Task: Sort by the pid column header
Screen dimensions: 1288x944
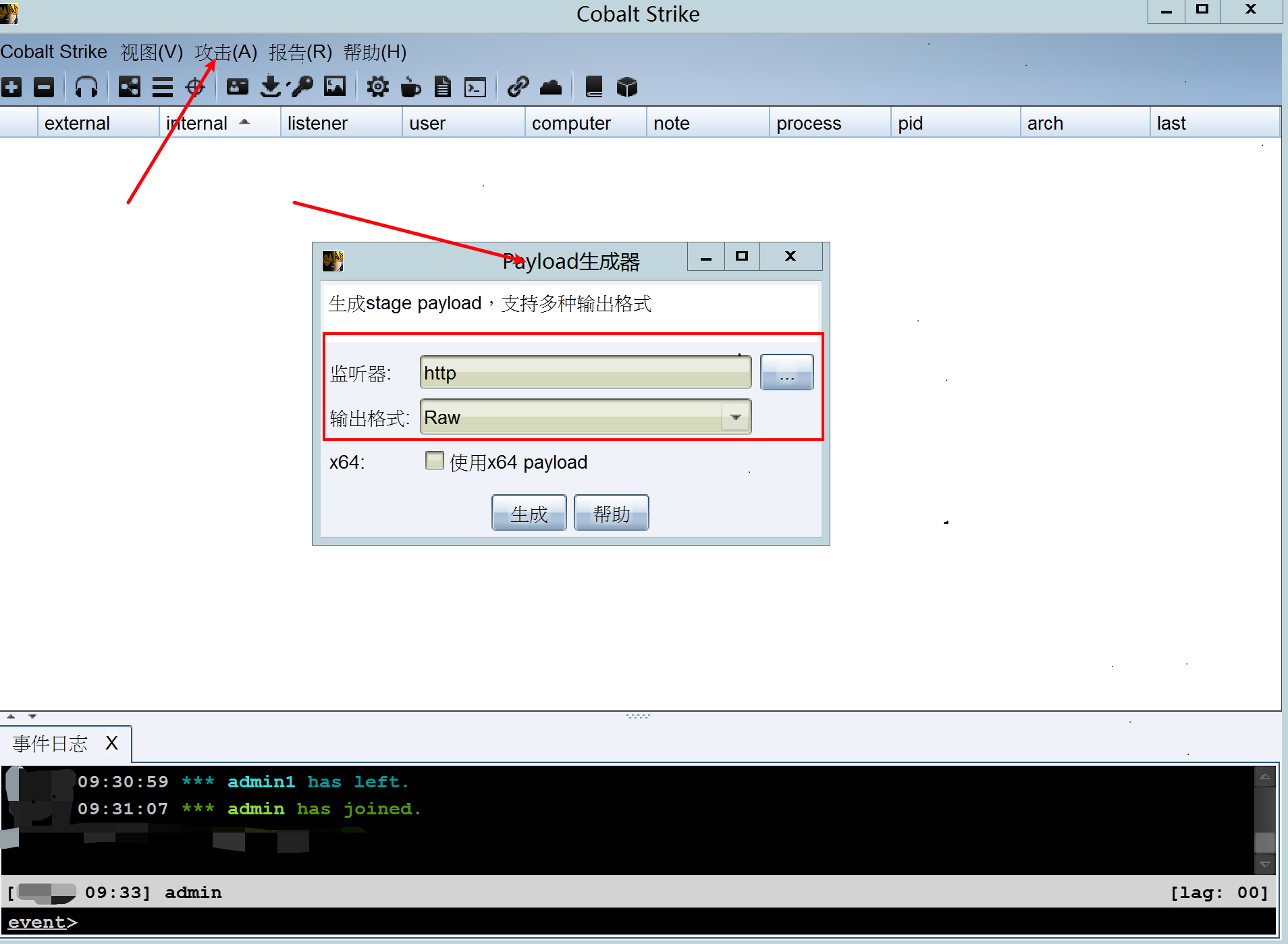Action: pos(956,123)
